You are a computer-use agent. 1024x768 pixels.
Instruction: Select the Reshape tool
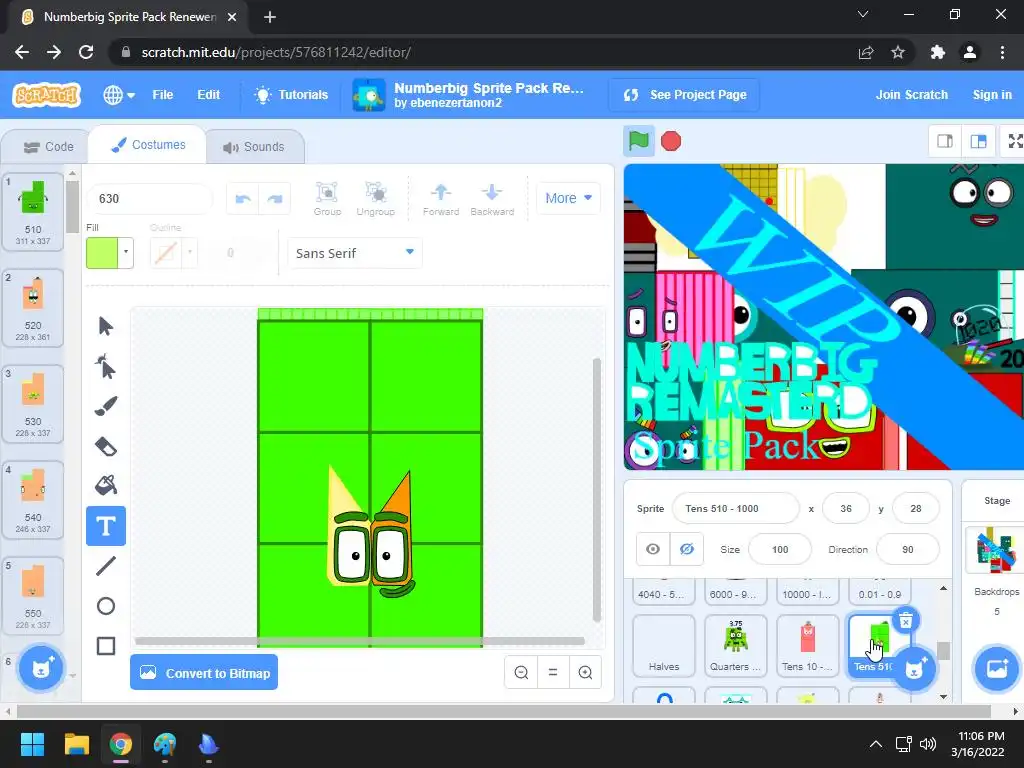tap(106, 366)
